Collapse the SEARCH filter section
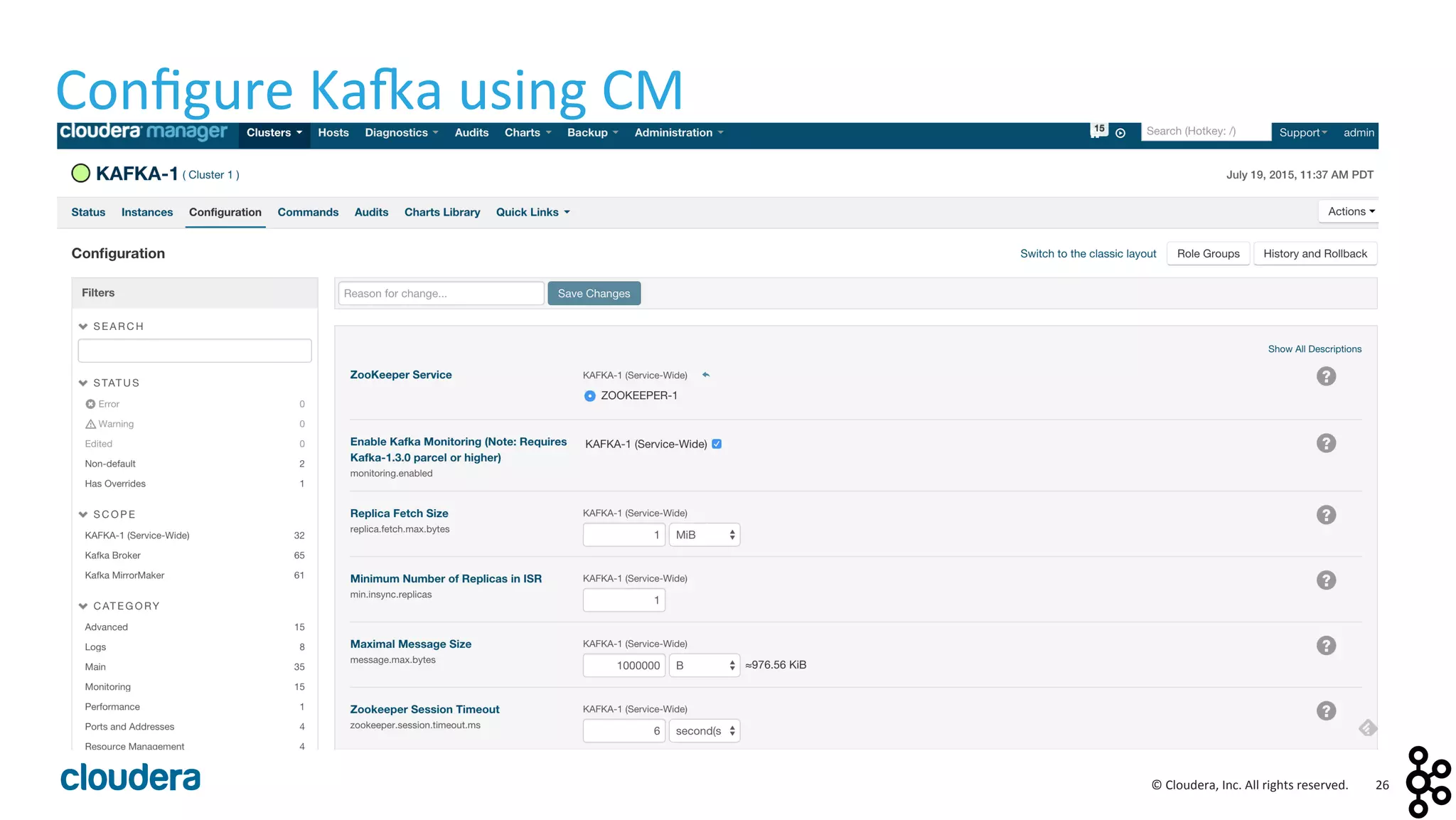This screenshot has width=1456, height=820. point(112,326)
